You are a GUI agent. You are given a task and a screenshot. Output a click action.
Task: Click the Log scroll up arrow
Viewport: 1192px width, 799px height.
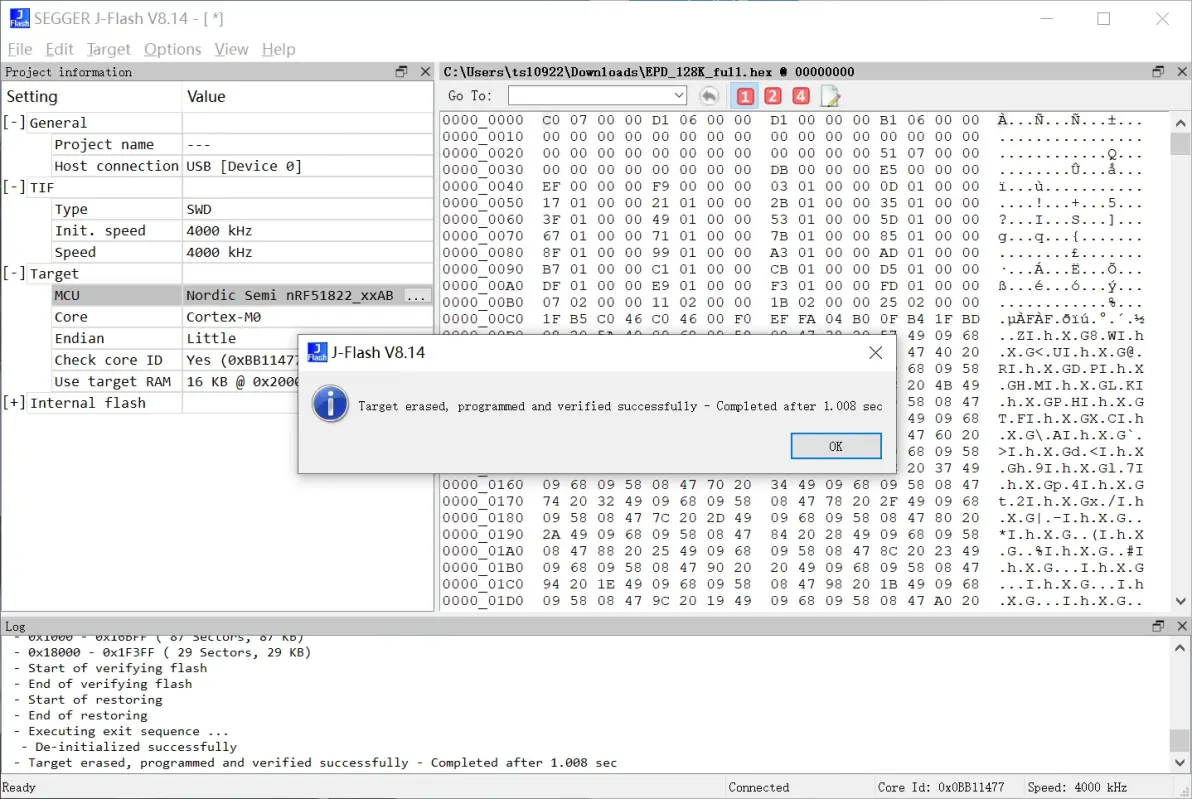pyautogui.click(x=1180, y=648)
